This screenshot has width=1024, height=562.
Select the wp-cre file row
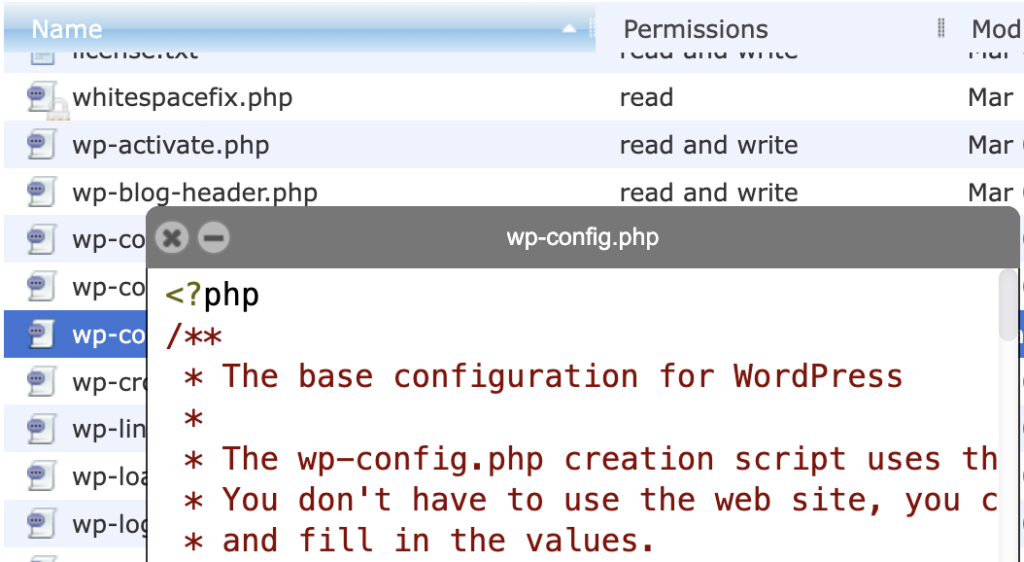(x=76, y=382)
